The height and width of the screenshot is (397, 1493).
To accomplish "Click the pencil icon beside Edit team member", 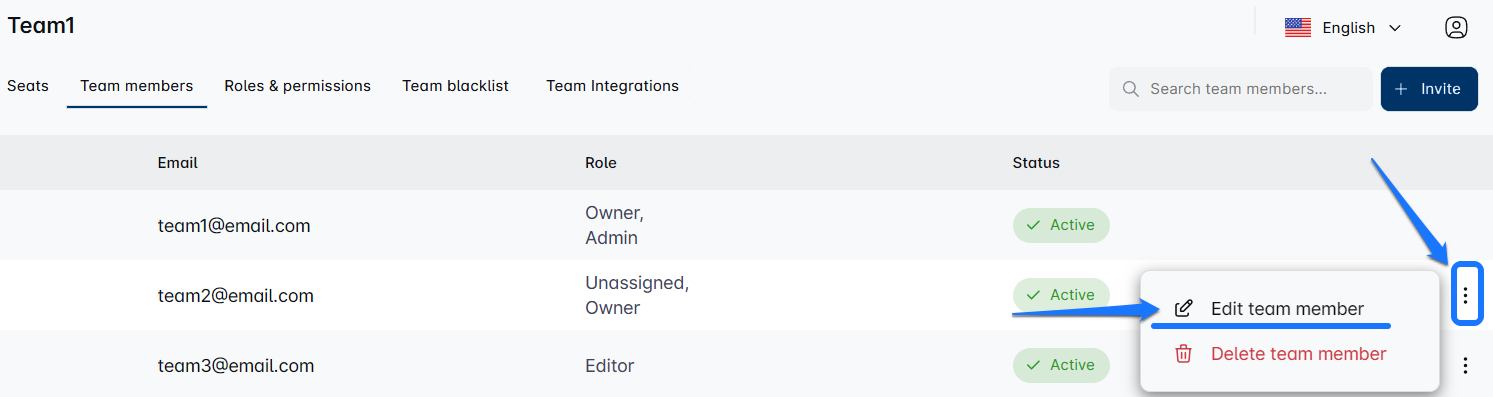I will click(x=1184, y=309).
